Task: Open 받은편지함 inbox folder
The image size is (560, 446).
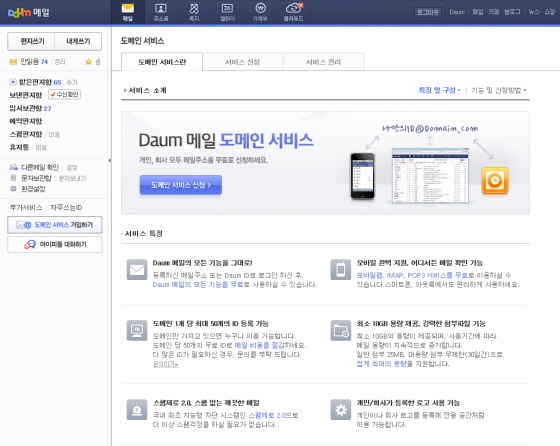Action: point(35,82)
